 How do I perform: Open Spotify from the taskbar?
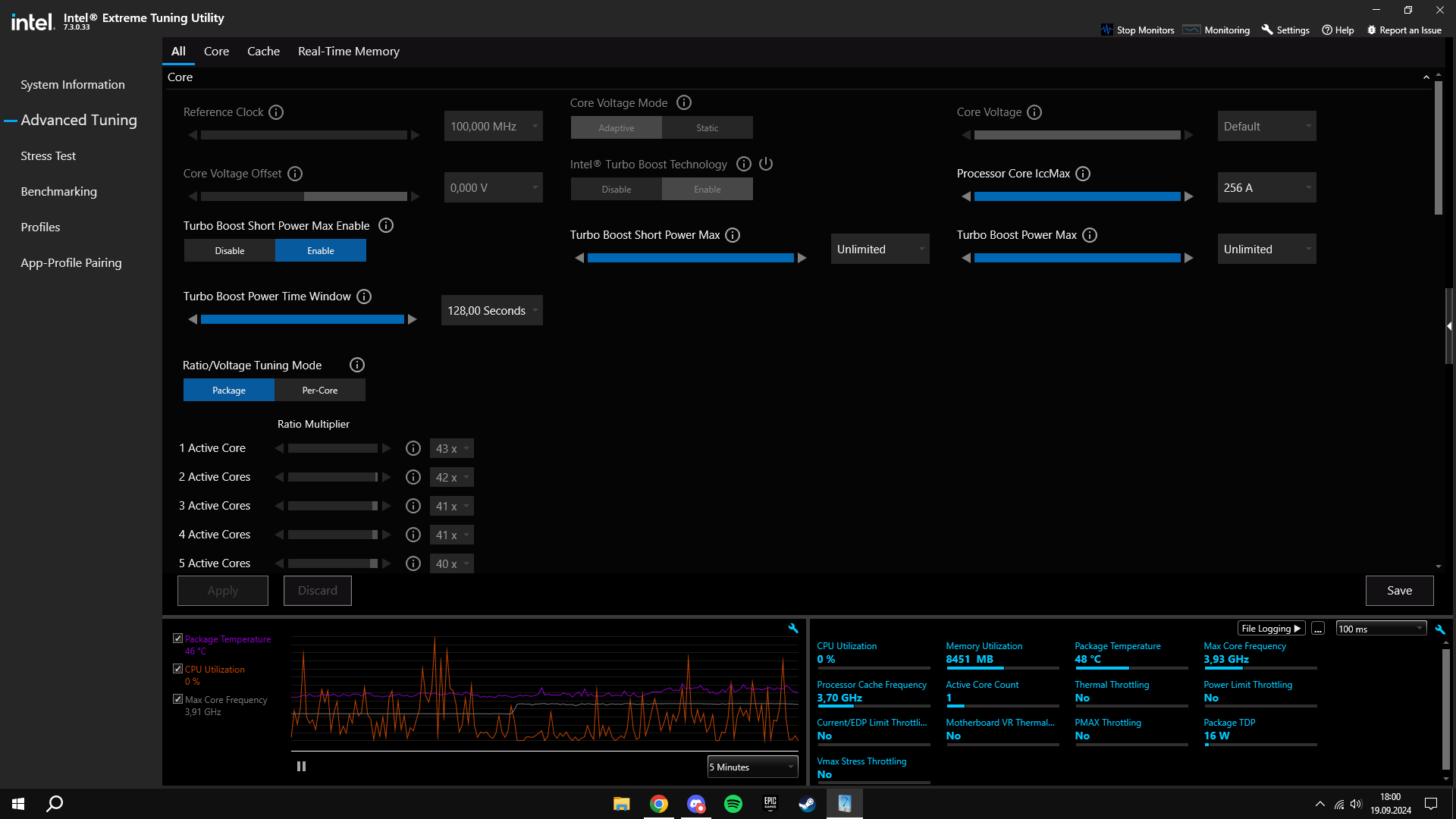coord(733,804)
